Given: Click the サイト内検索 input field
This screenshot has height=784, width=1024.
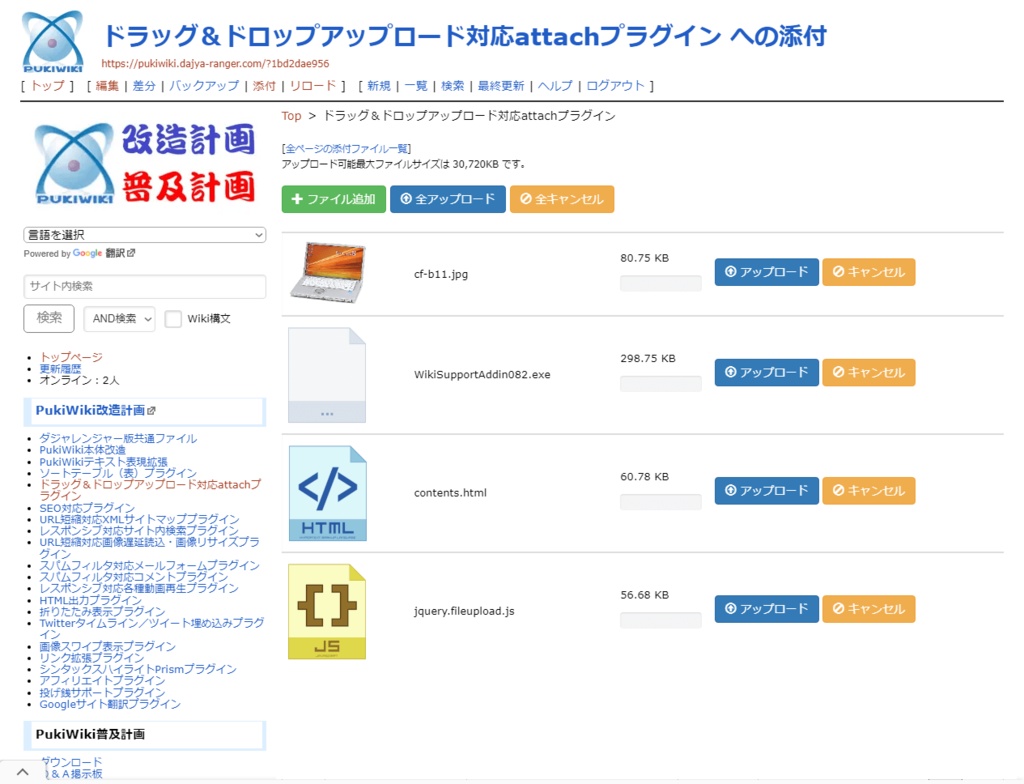Looking at the screenshot, I should click(x=143, y=287).
